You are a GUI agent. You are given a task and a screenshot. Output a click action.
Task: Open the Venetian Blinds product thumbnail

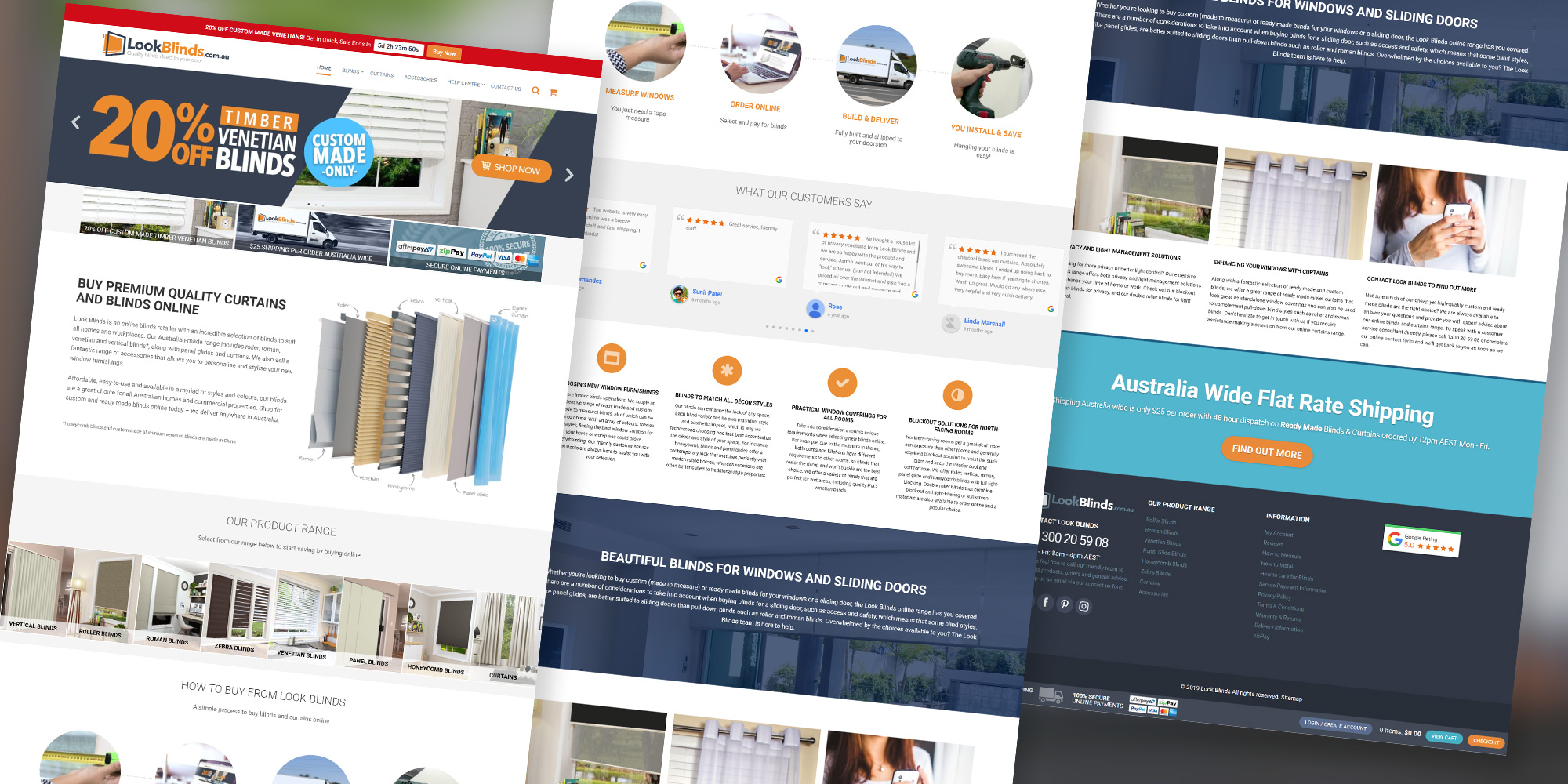pos(306,619)
